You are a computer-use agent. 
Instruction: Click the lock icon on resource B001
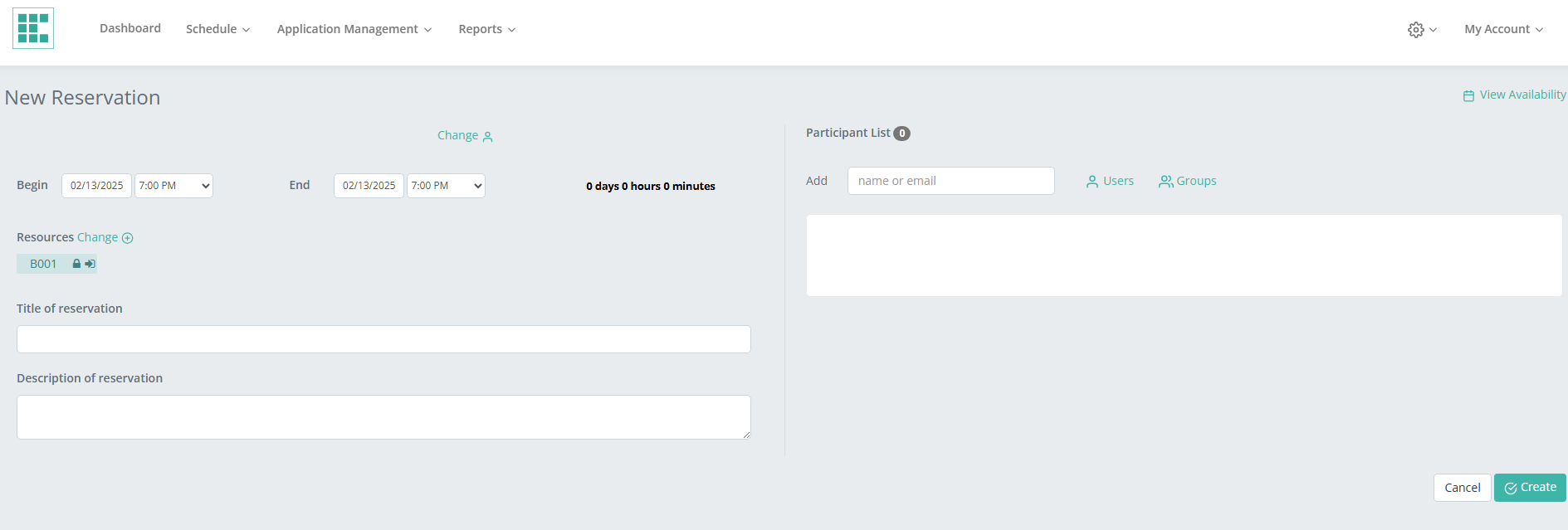tap(76, 264)
